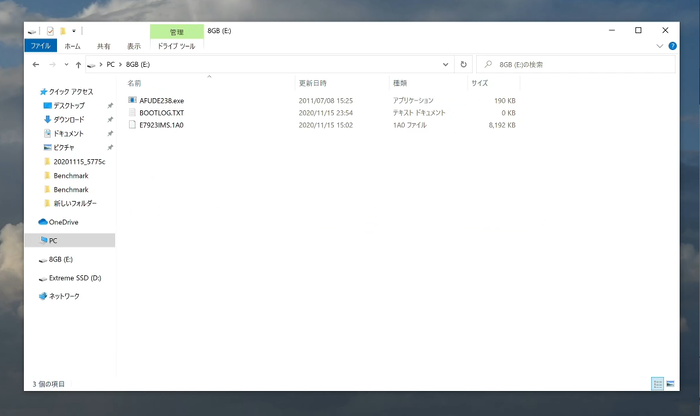Switch to large icons view layout
This screenshot has width=700, height=416.
(x=670, y=383)
